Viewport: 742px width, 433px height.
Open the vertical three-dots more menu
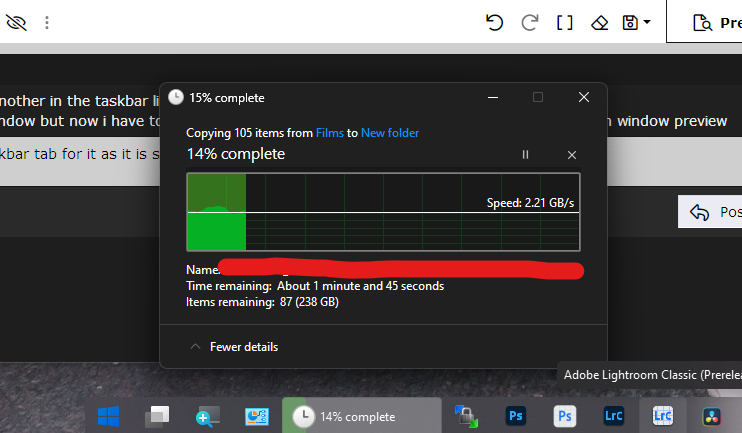point(46,22)
